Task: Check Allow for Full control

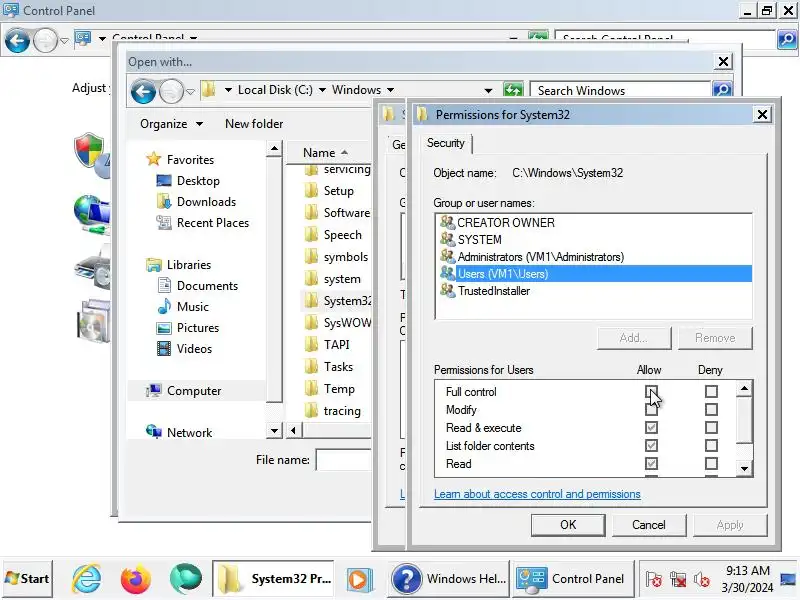Action: 651,392
